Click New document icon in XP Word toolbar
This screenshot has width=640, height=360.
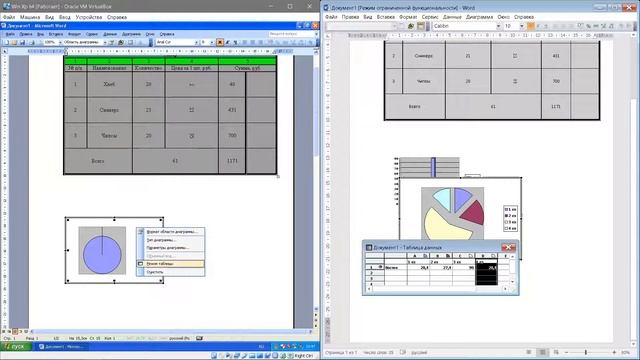tap(6, 42)
